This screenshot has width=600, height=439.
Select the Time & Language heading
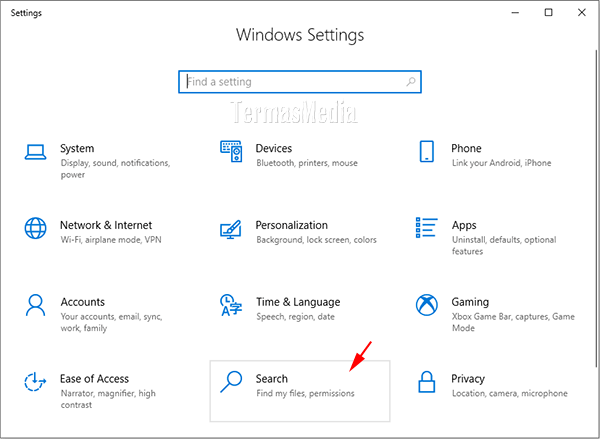pos(298,302)
